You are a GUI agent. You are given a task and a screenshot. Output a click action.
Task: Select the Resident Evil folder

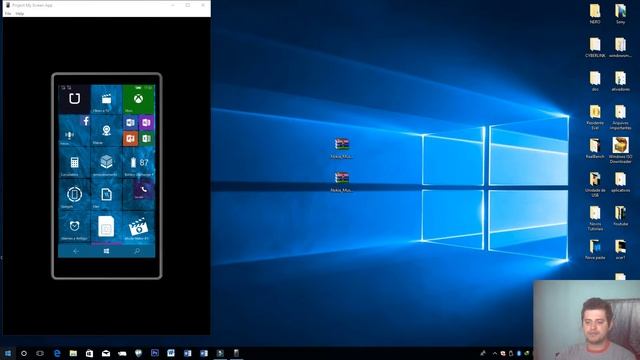point(595,117)
